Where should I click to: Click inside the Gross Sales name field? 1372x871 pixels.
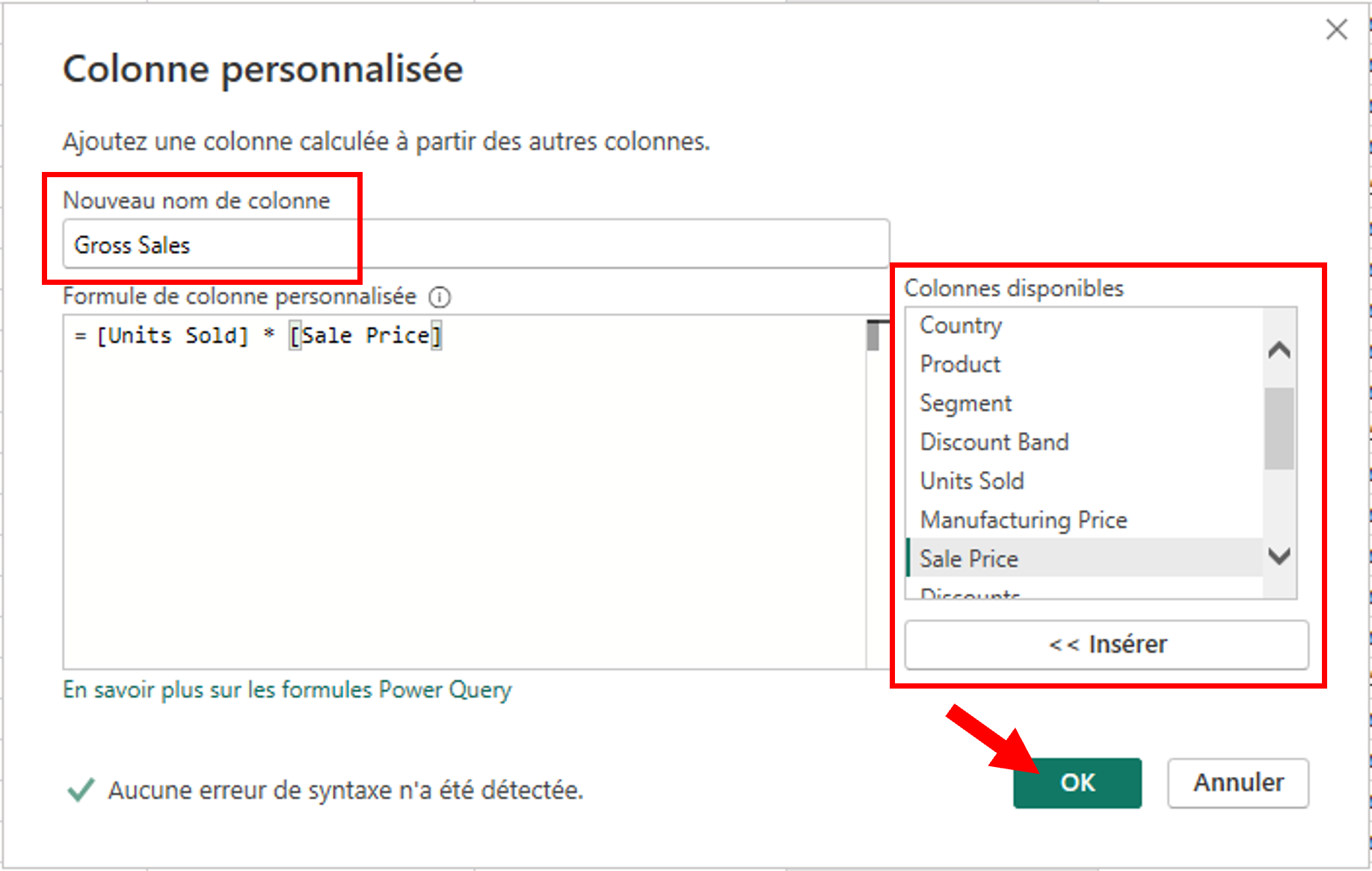476,244
